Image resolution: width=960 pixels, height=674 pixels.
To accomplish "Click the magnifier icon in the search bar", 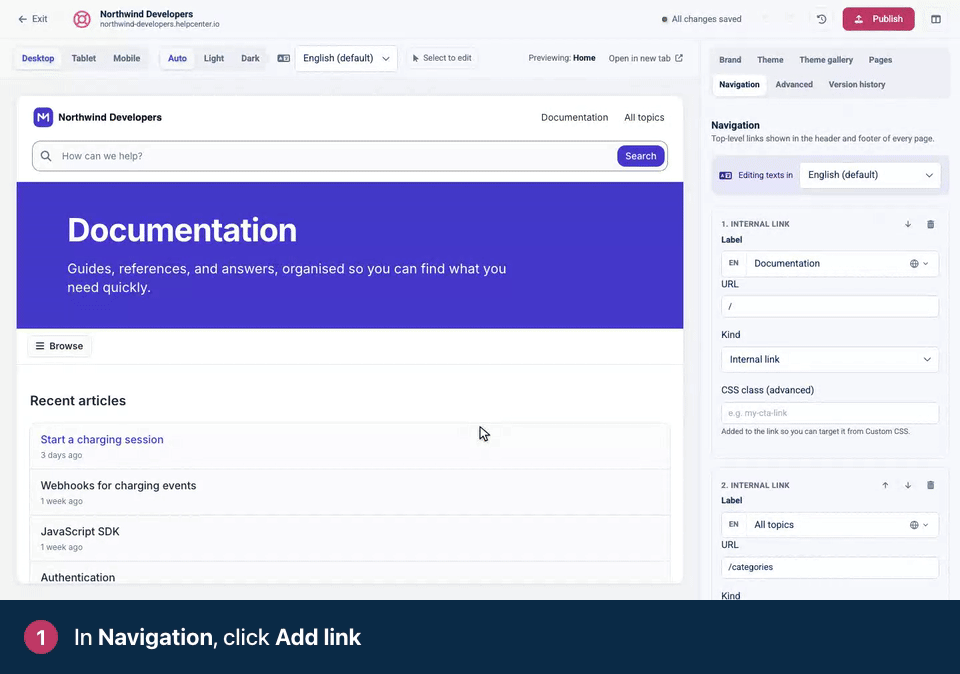I will [x=46, y=156].
